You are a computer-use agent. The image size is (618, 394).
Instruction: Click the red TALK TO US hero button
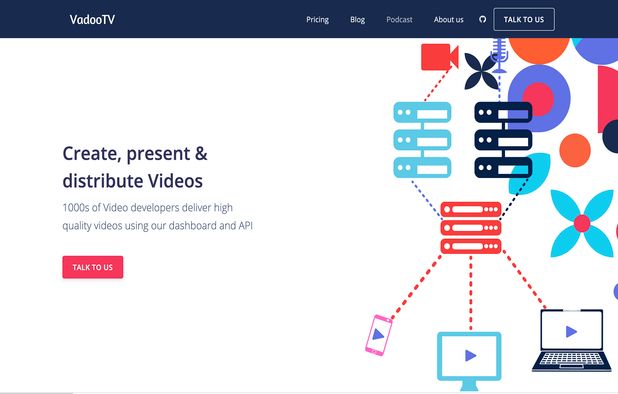(93, 267)
